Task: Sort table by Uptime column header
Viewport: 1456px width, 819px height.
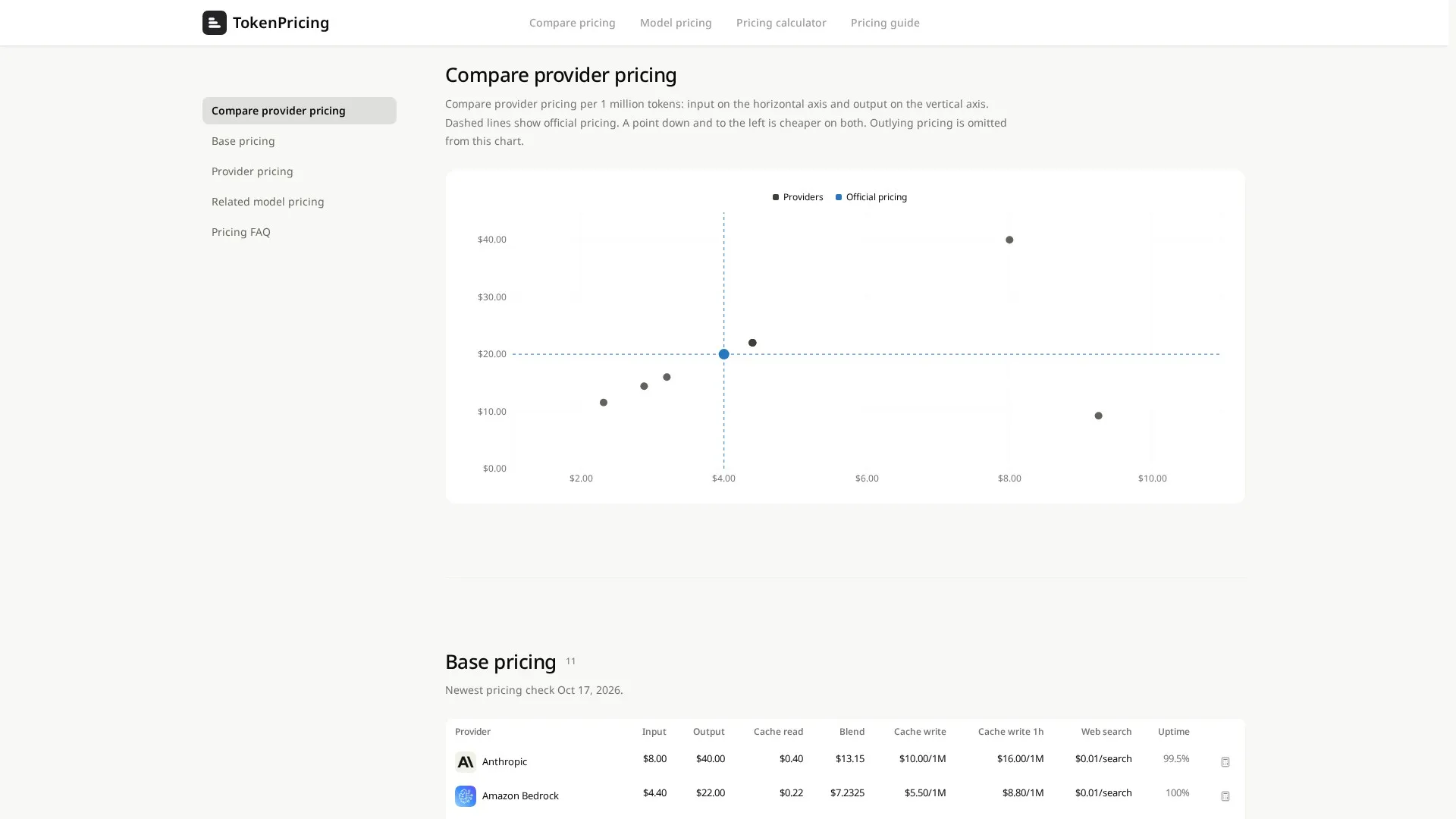Action: pyautogui.click(x=1173, y=732)
